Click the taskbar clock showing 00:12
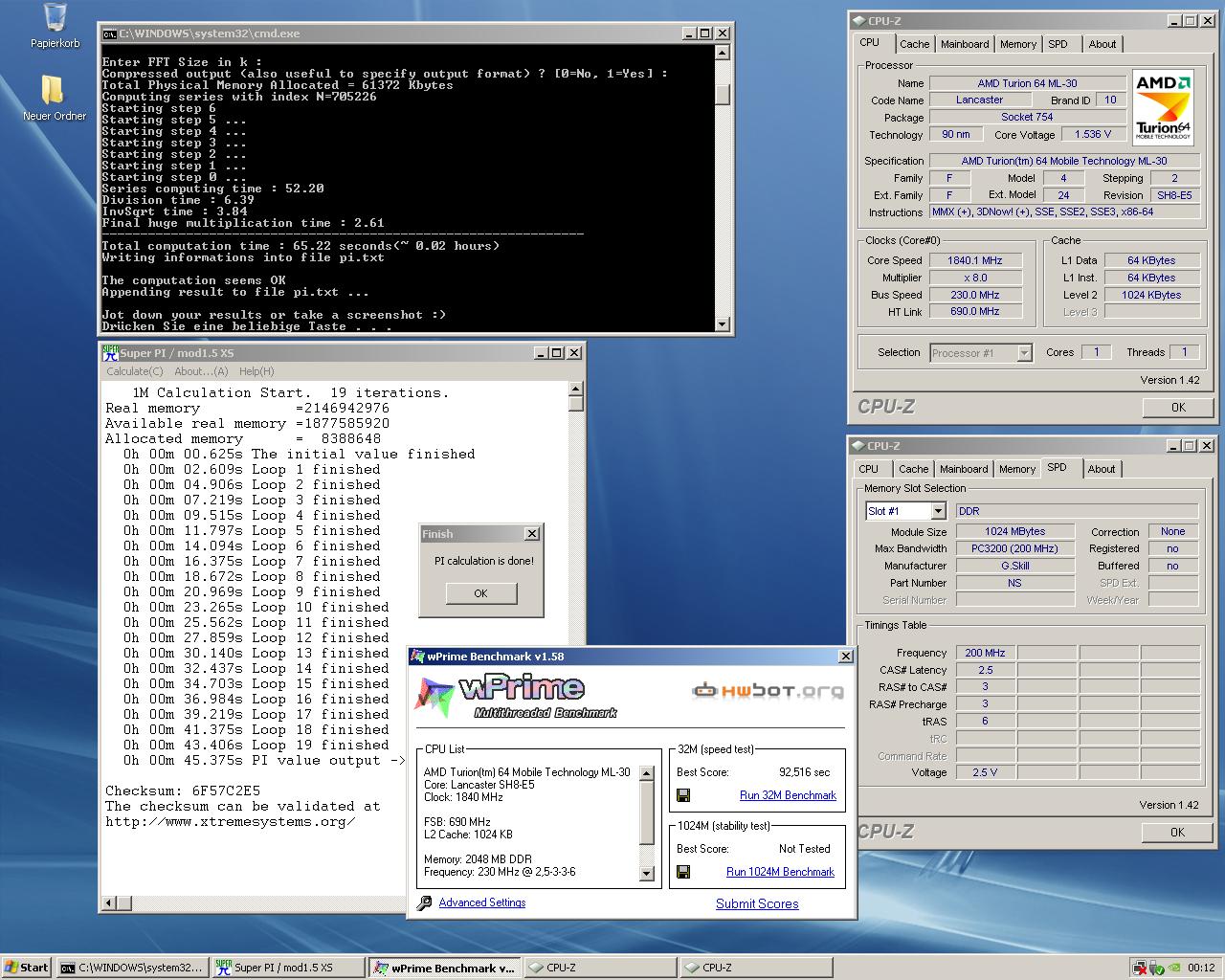 coord(1201,968)
